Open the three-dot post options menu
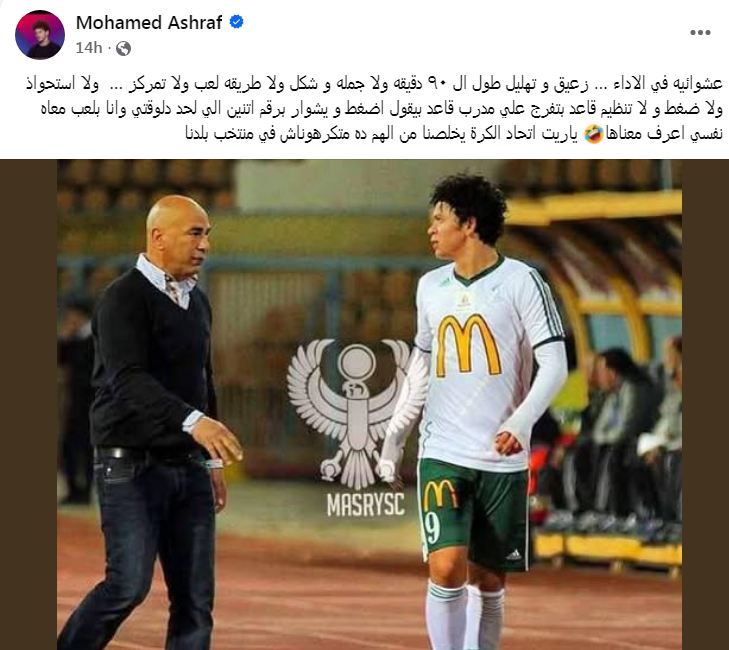Screen dimensions: 729x650 tap(700, 33)
